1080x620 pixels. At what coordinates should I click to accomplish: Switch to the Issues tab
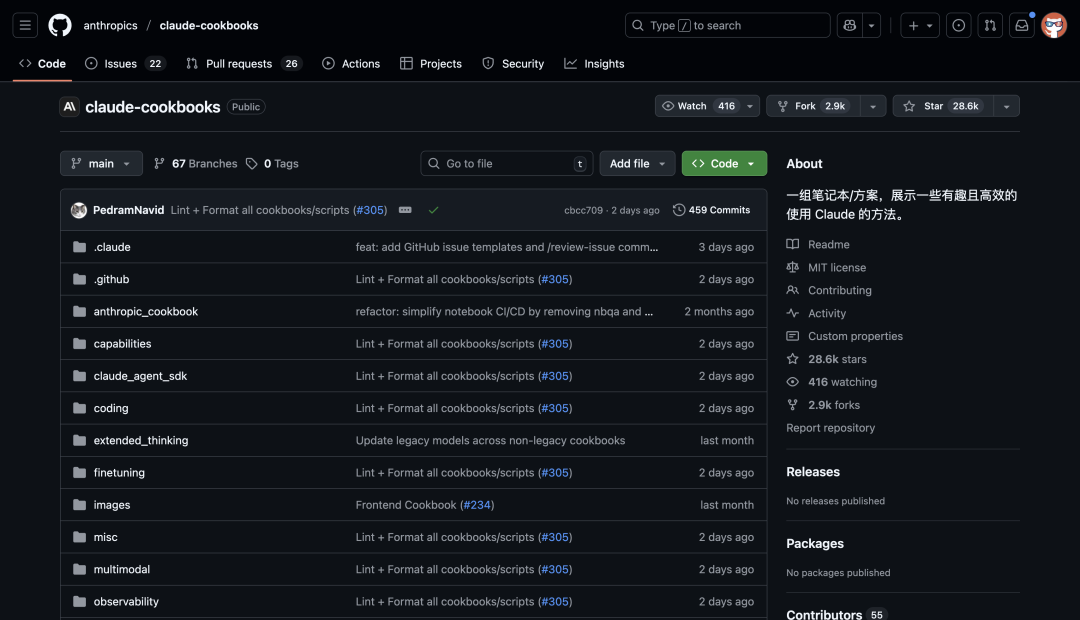[125, 63]
